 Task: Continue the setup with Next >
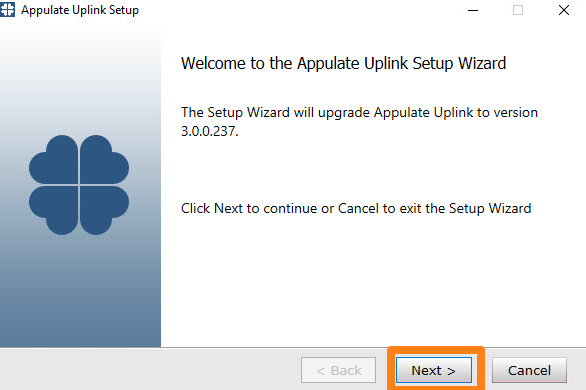434,370
